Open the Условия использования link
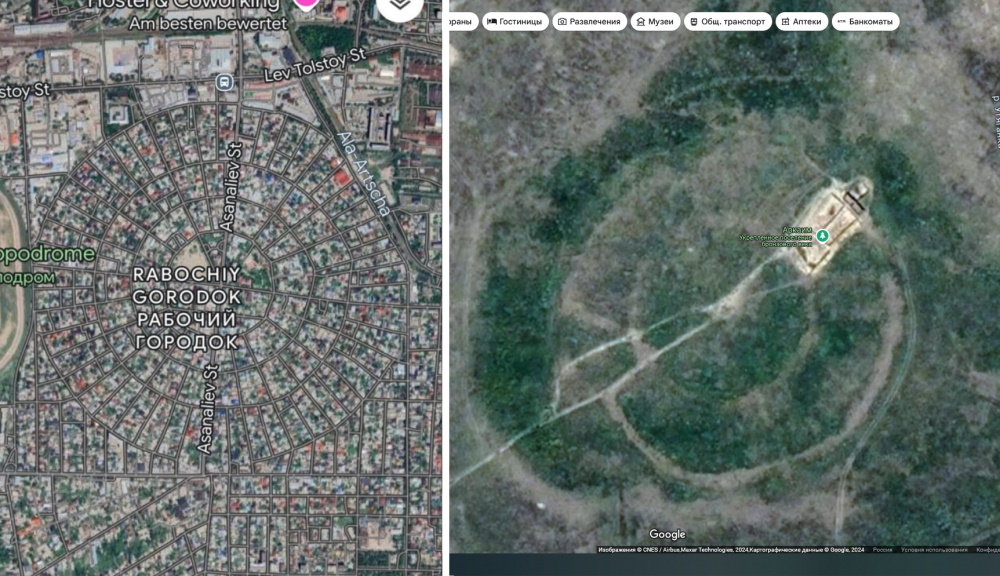This screenshot has width=1000, height=576. tap(934, 549)
